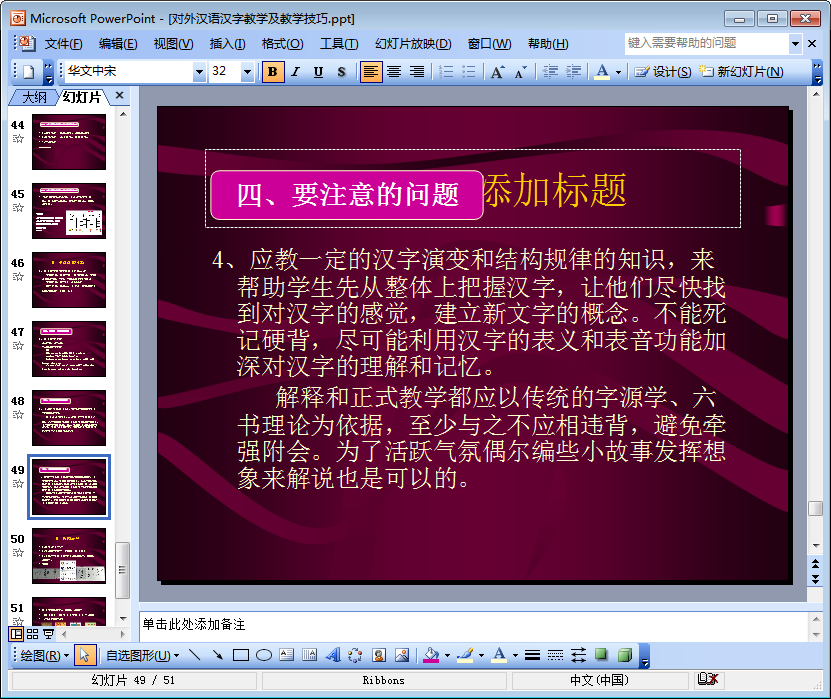Viewport: 831px width, 699px height.
Task: Create a new blank document icon
Action: [x=29, y=72]
